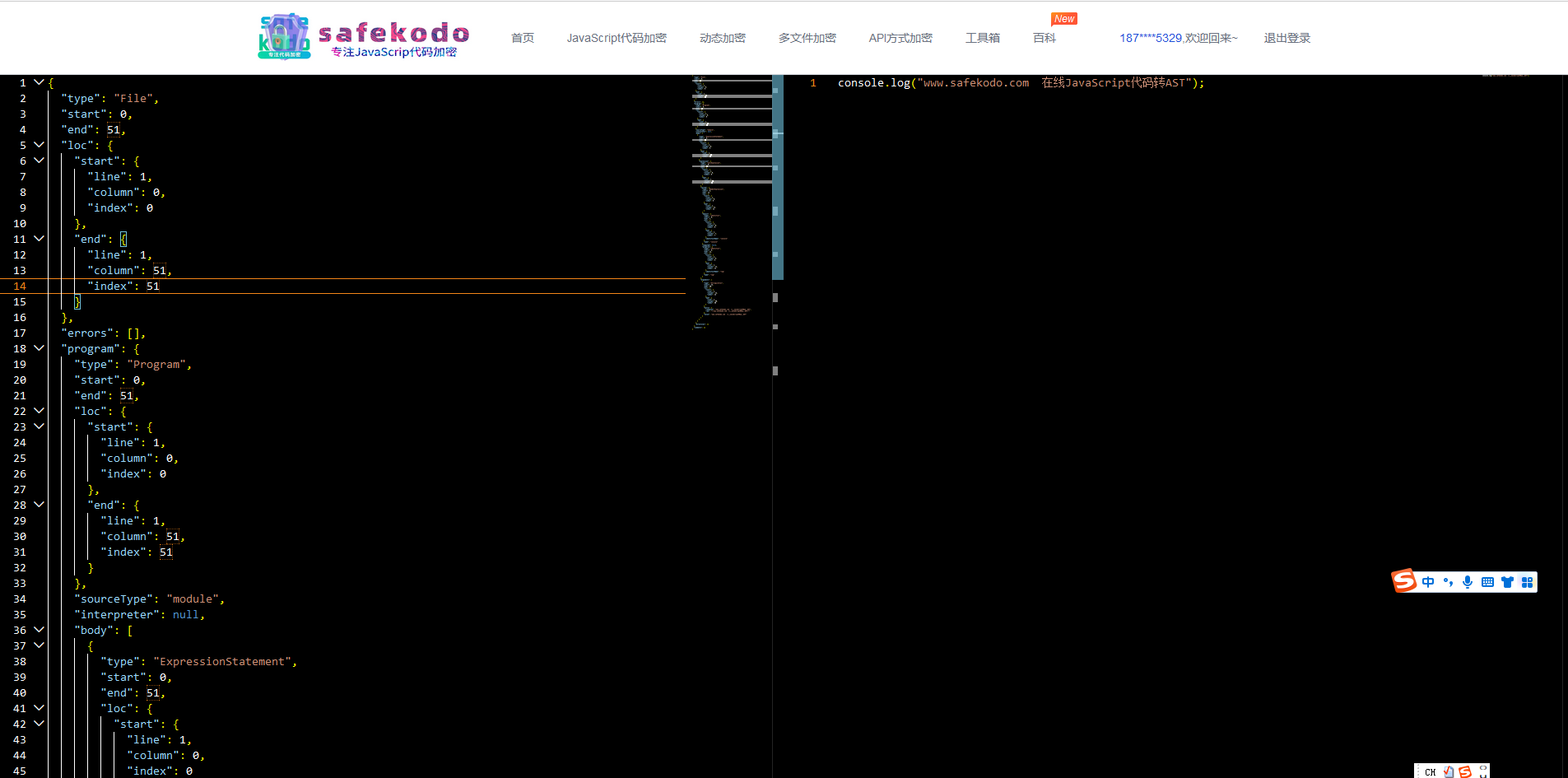Collapse the "start" block at line 23
The height and width of the screenshot is (778, 1568).
pyautogui.click(x=39, y=426)
